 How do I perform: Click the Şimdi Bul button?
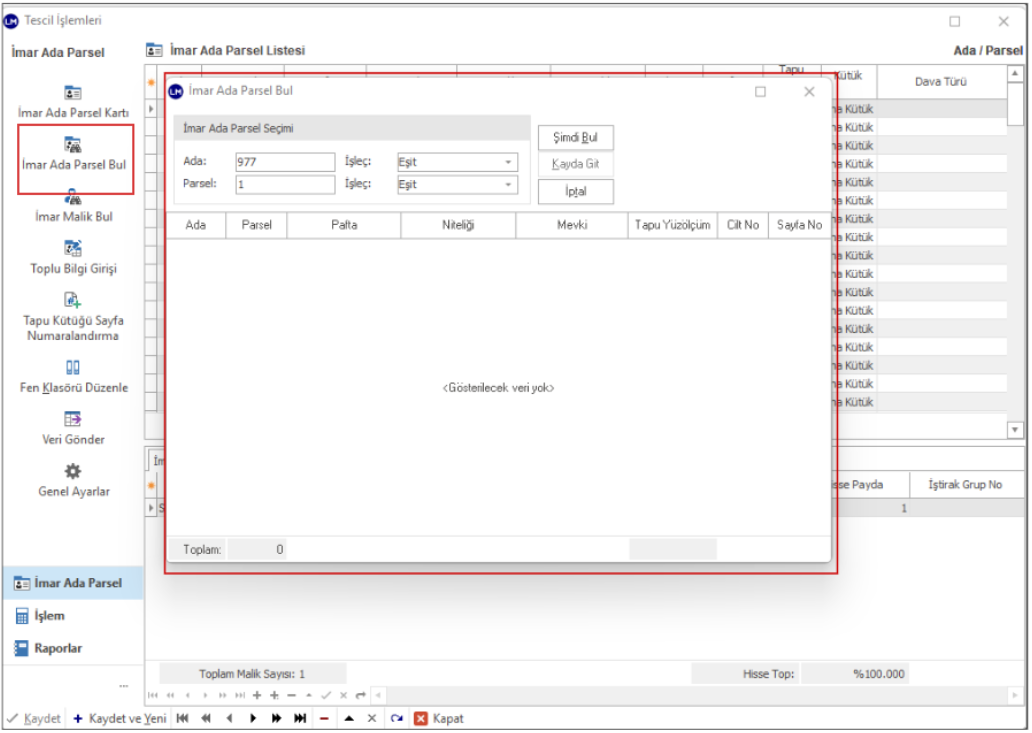click(x=575, y=138)
